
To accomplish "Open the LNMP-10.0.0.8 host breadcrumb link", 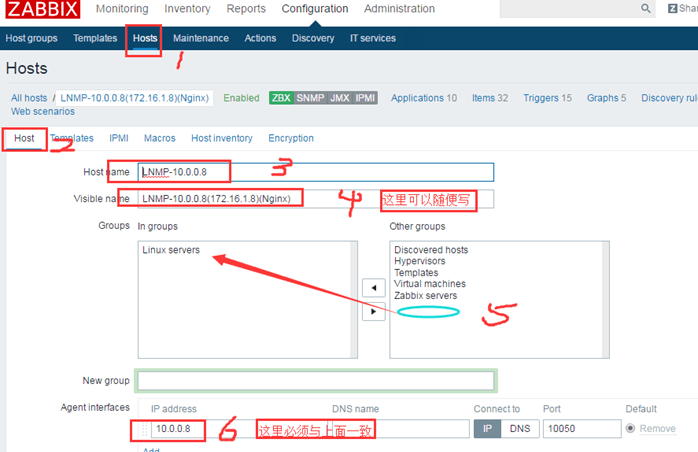I will 134,98.
